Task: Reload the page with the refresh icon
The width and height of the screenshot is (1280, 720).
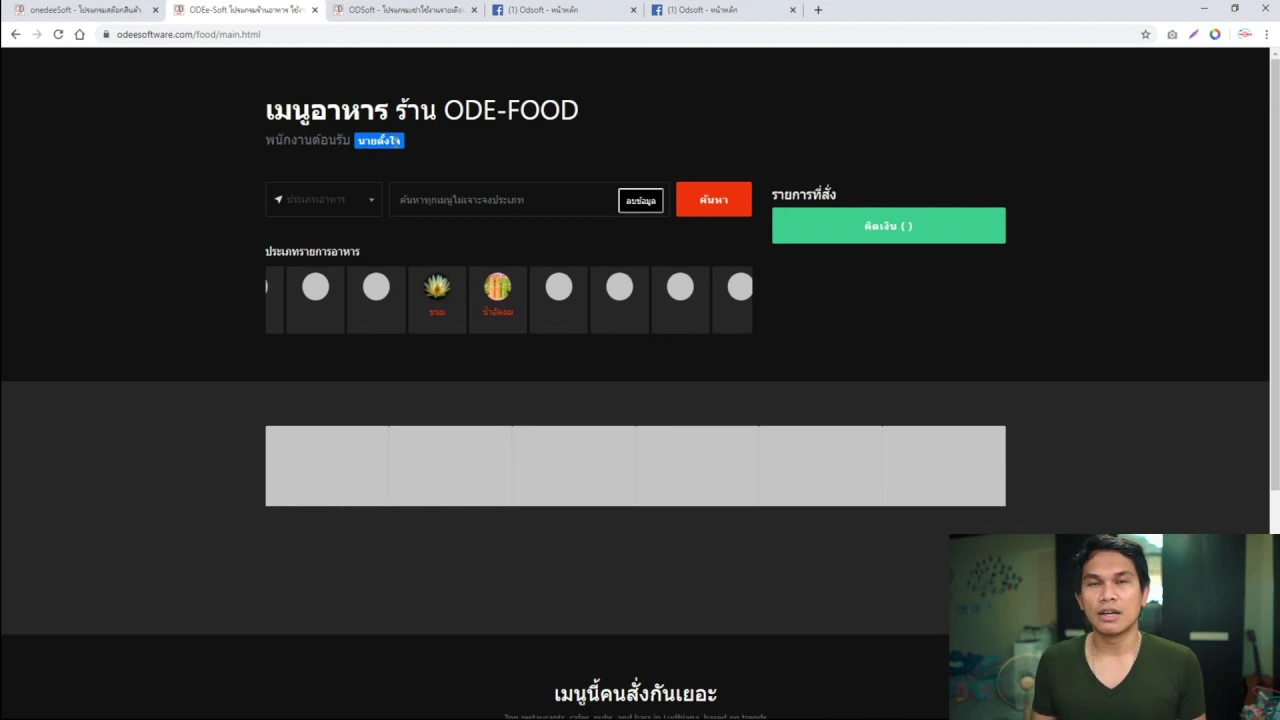Action: pyautogui.click(x=58, y=34)
